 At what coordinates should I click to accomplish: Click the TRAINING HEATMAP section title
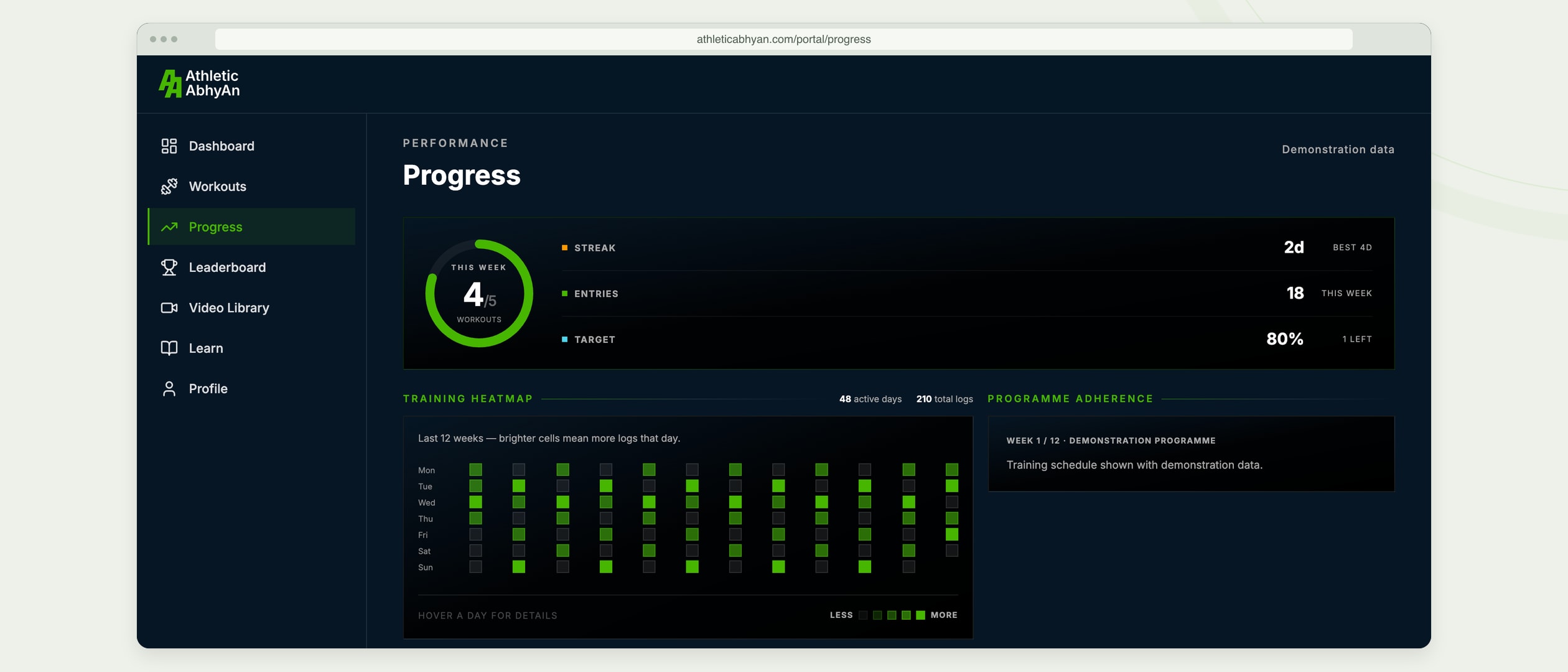[x=468, y=399]
